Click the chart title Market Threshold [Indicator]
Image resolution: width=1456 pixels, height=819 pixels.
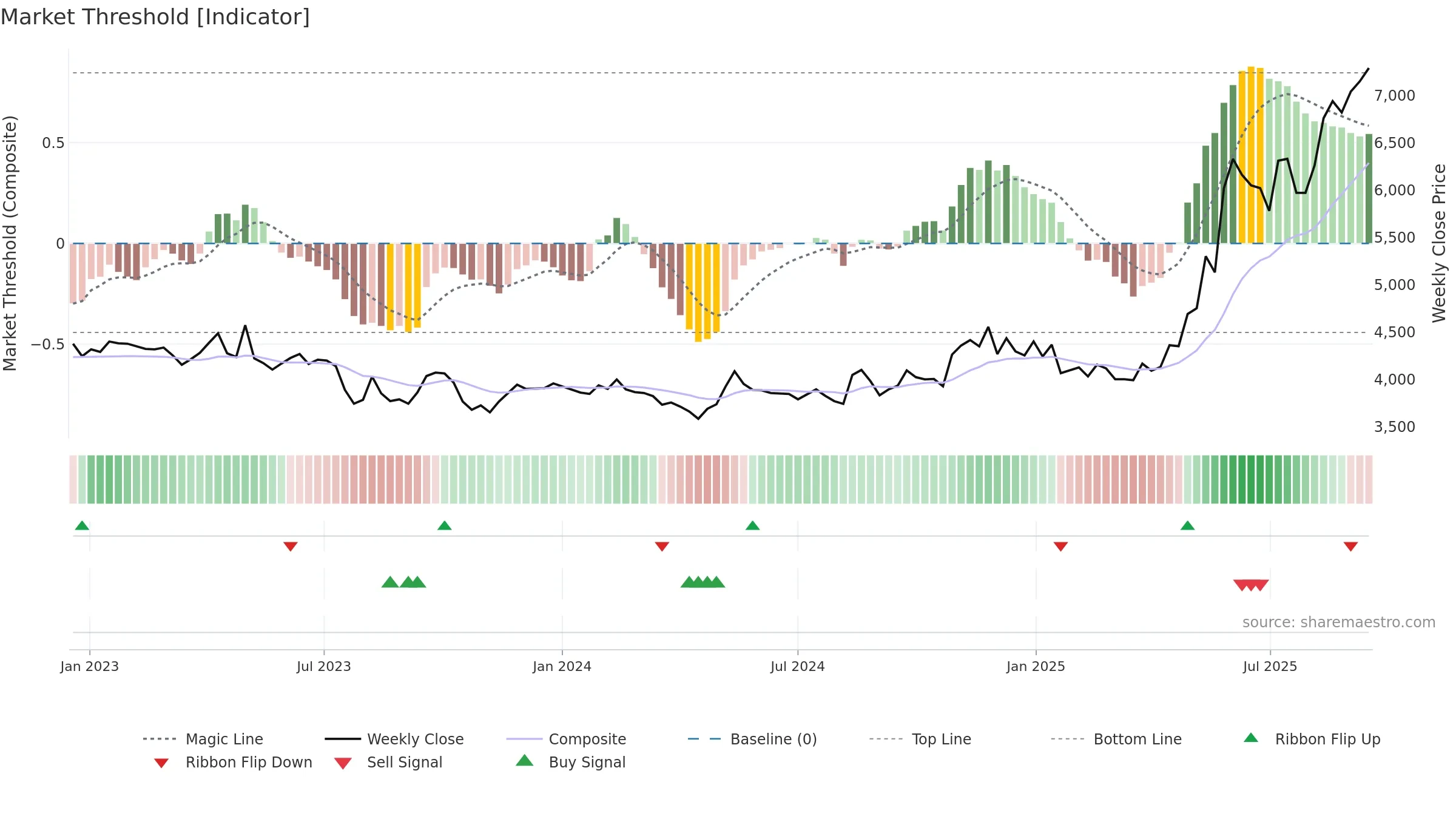(155, 17)
